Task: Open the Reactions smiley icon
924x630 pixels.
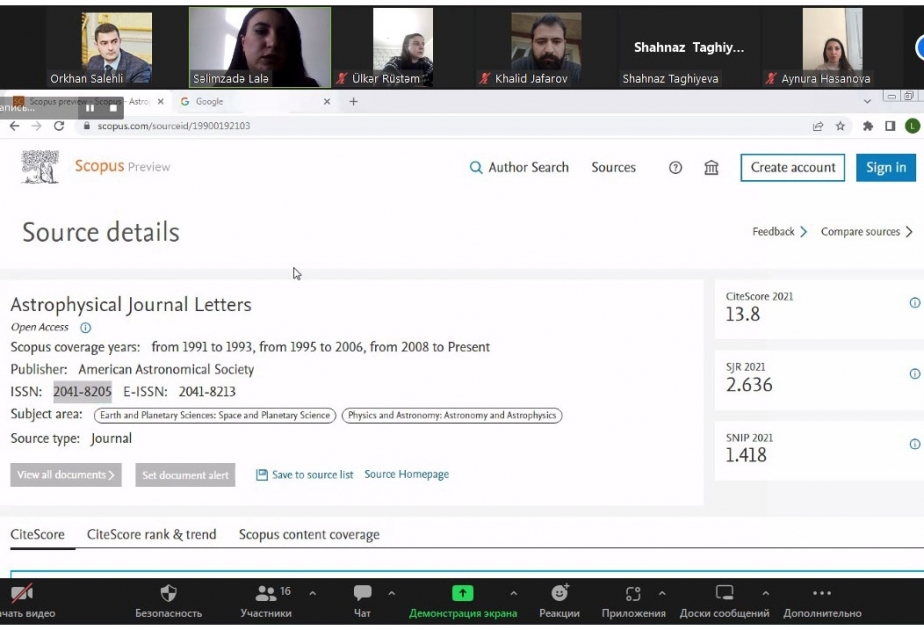Action: coord(559,593)
